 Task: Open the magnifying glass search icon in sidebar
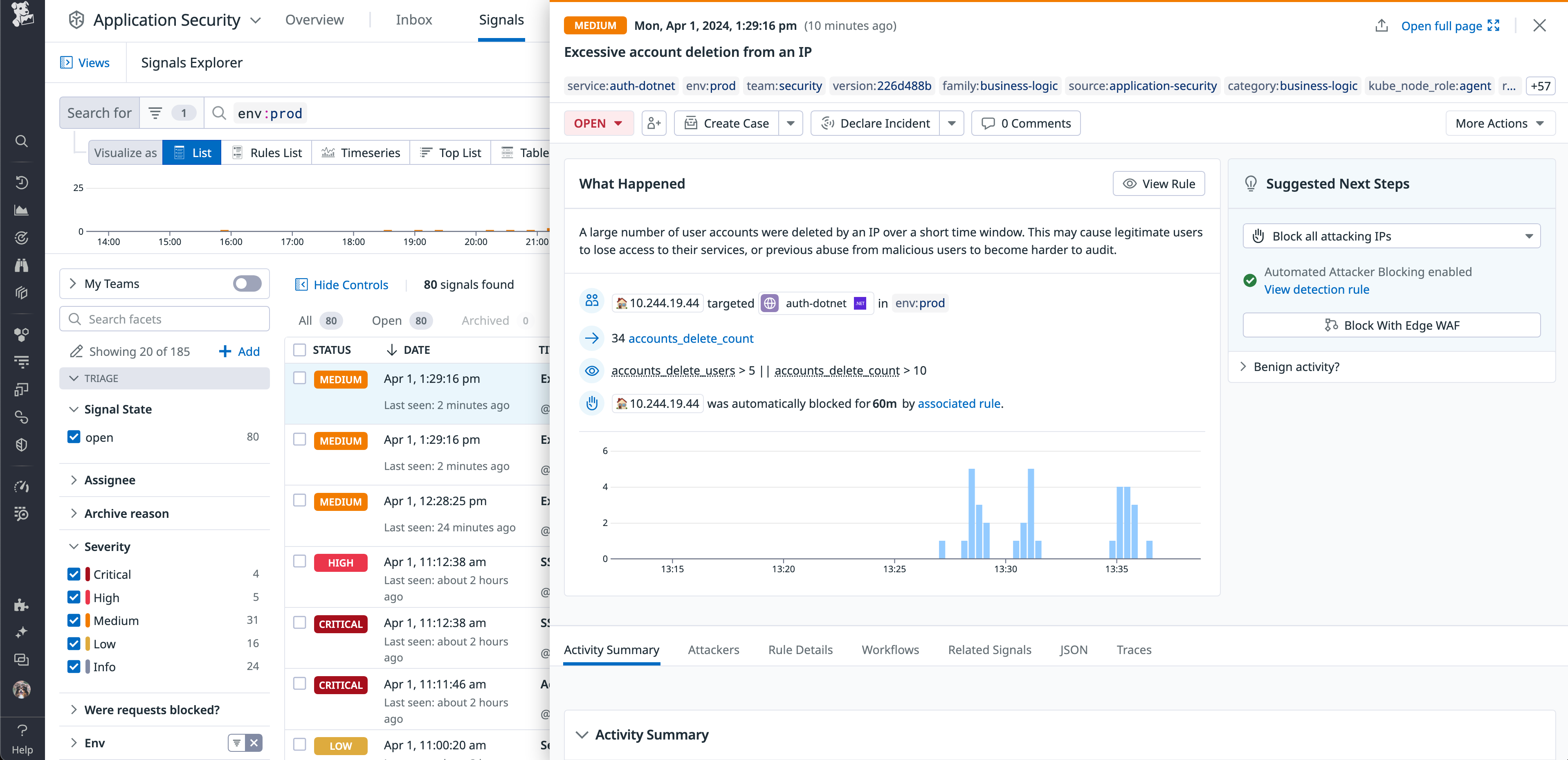pyautogui.click(x=21, y=141)
